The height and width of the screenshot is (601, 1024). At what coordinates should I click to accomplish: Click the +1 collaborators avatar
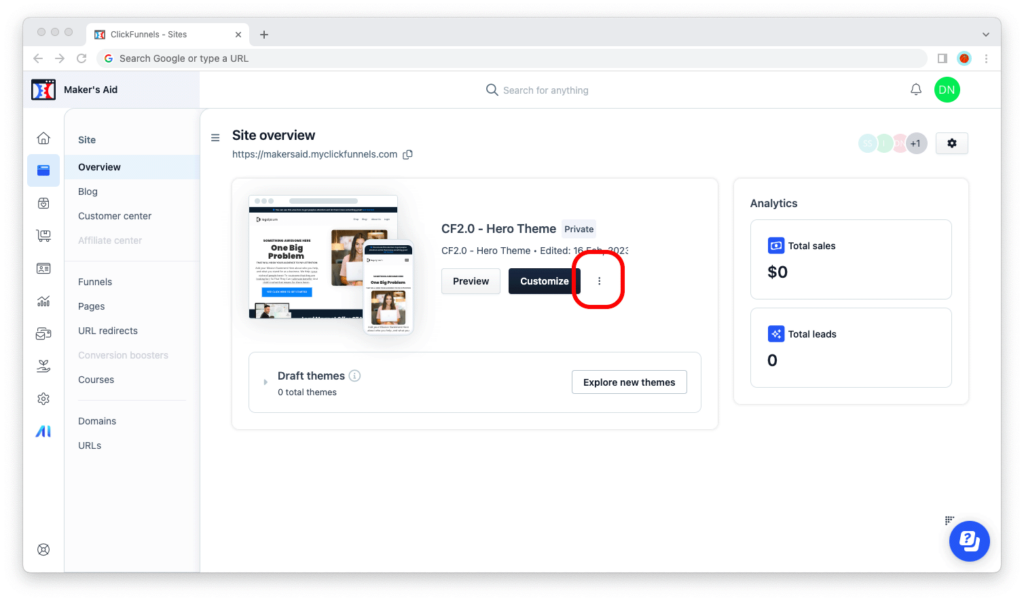[x=916, y=143]
